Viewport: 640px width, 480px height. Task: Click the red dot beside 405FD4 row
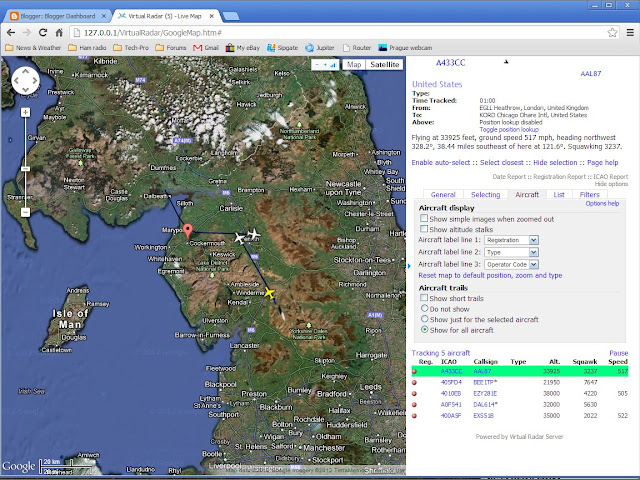414,382
